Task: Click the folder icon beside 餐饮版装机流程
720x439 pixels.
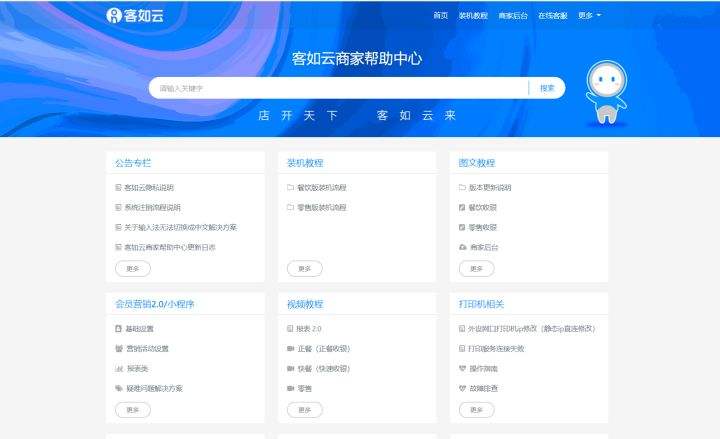Action: tap(291, 187)
